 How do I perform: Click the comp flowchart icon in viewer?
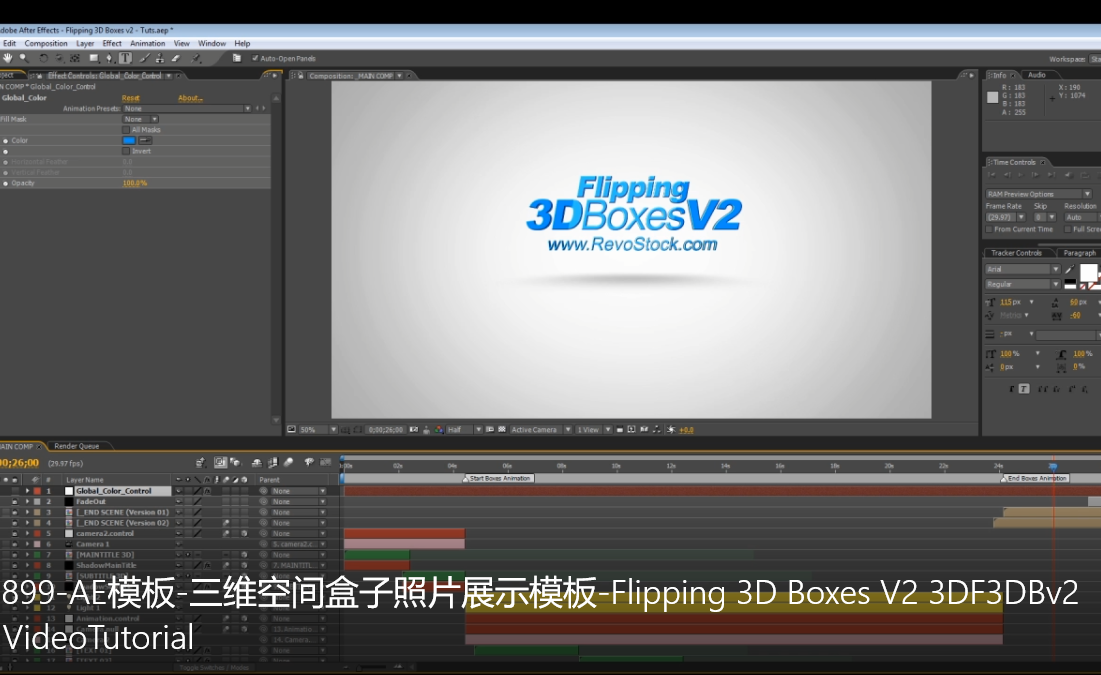pyautogui.click(x=656, y=429)
